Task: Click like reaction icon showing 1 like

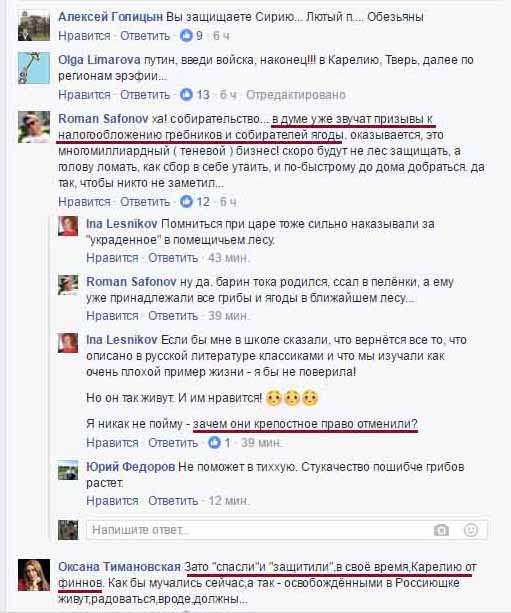Action: [x=214, y=443]
